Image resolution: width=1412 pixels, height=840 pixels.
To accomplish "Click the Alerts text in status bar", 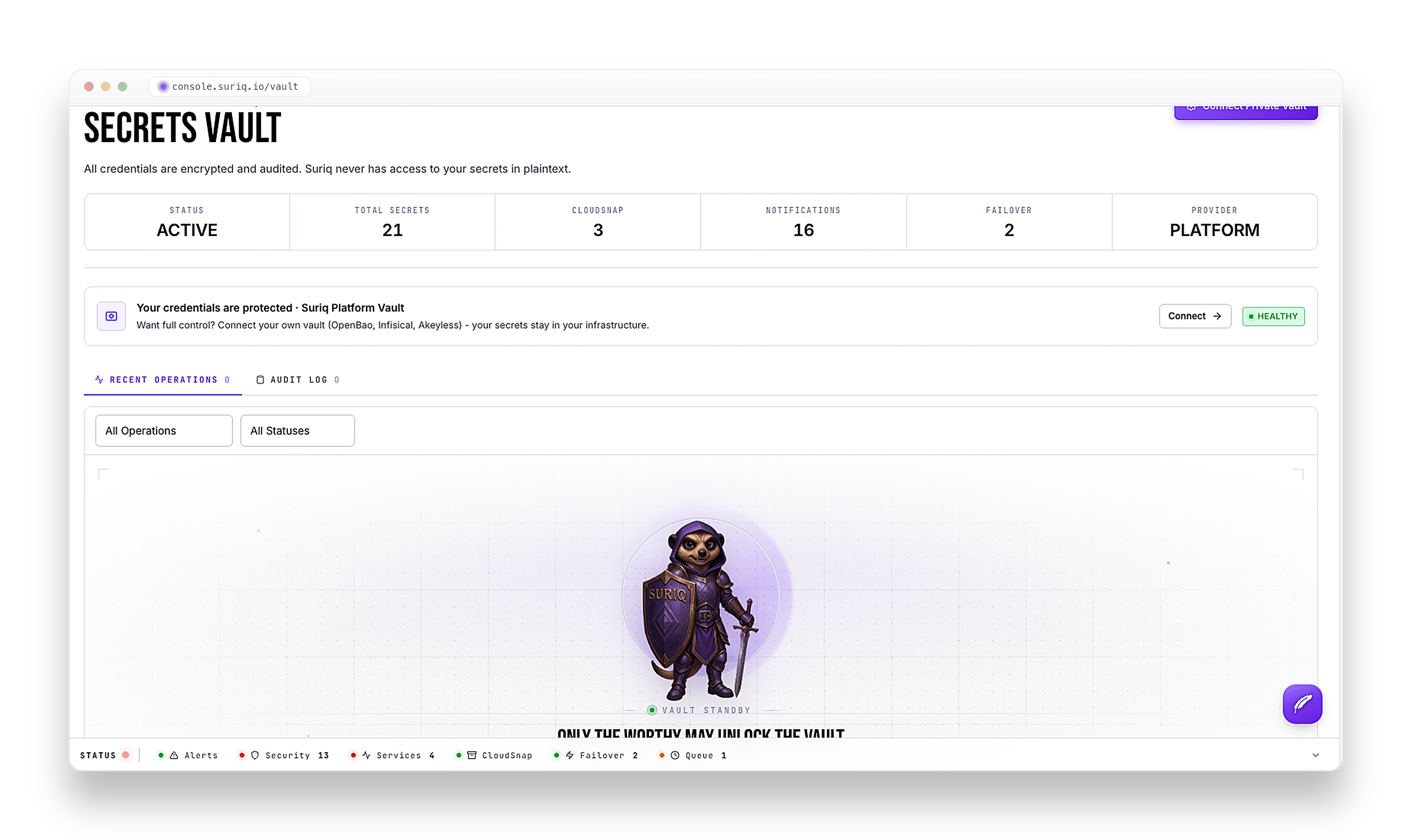I will pos(201,755).
